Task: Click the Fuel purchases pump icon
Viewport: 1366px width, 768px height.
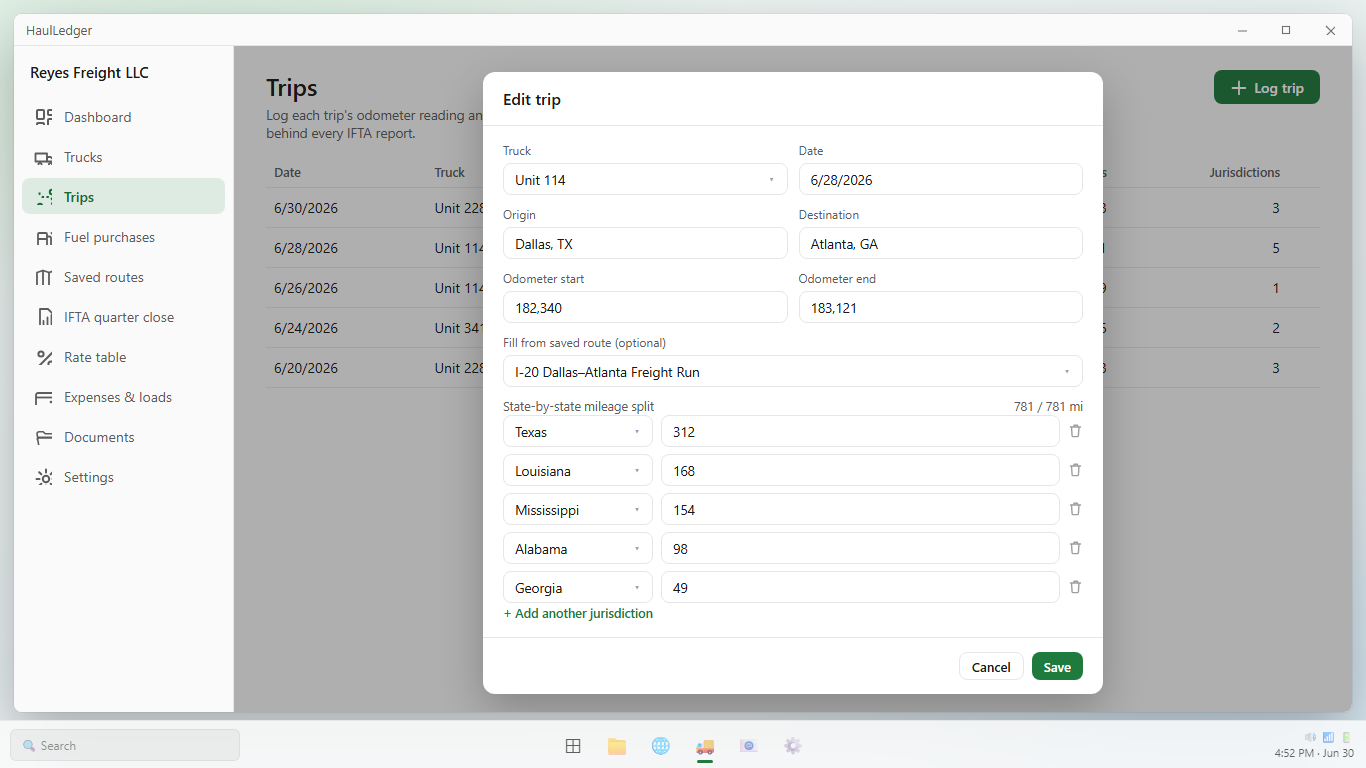Action: point(44,237)
